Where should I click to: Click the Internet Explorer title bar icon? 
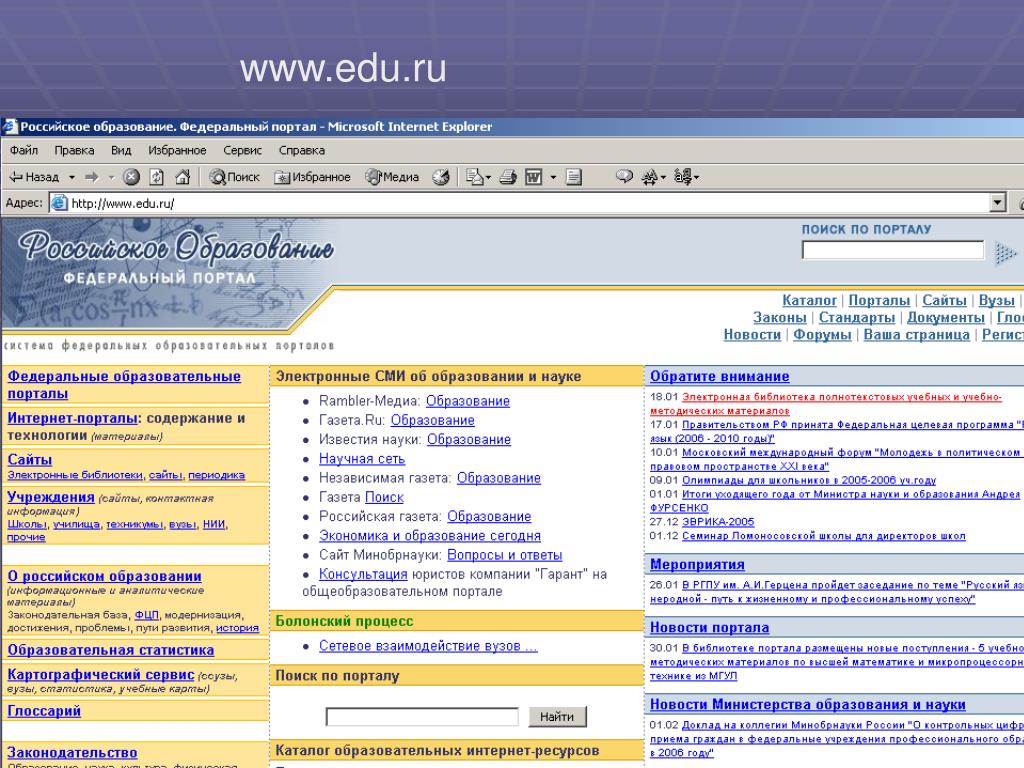[10, 127]
